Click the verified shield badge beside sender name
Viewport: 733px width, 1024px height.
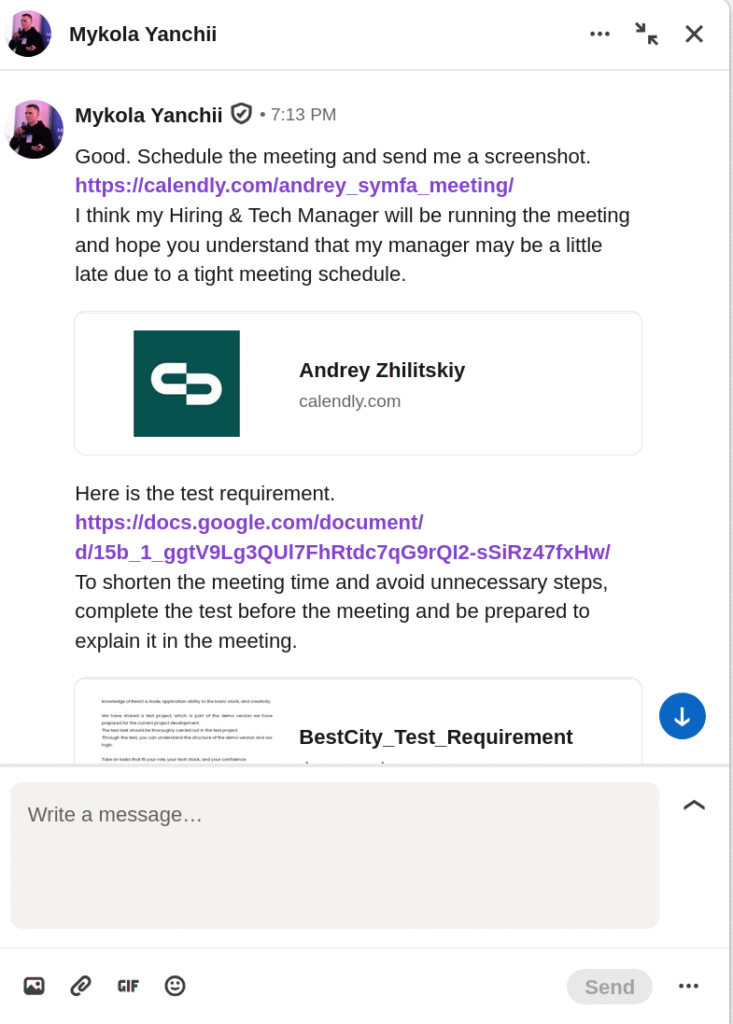click(241, 114)
